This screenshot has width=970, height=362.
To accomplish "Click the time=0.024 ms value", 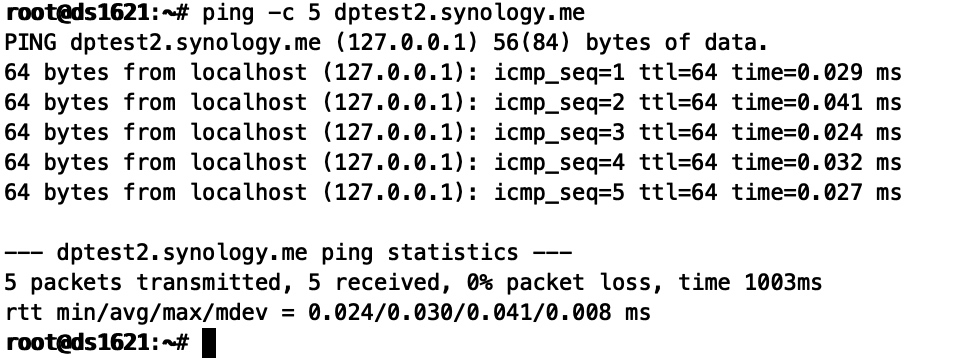I will tap(817, 132).
